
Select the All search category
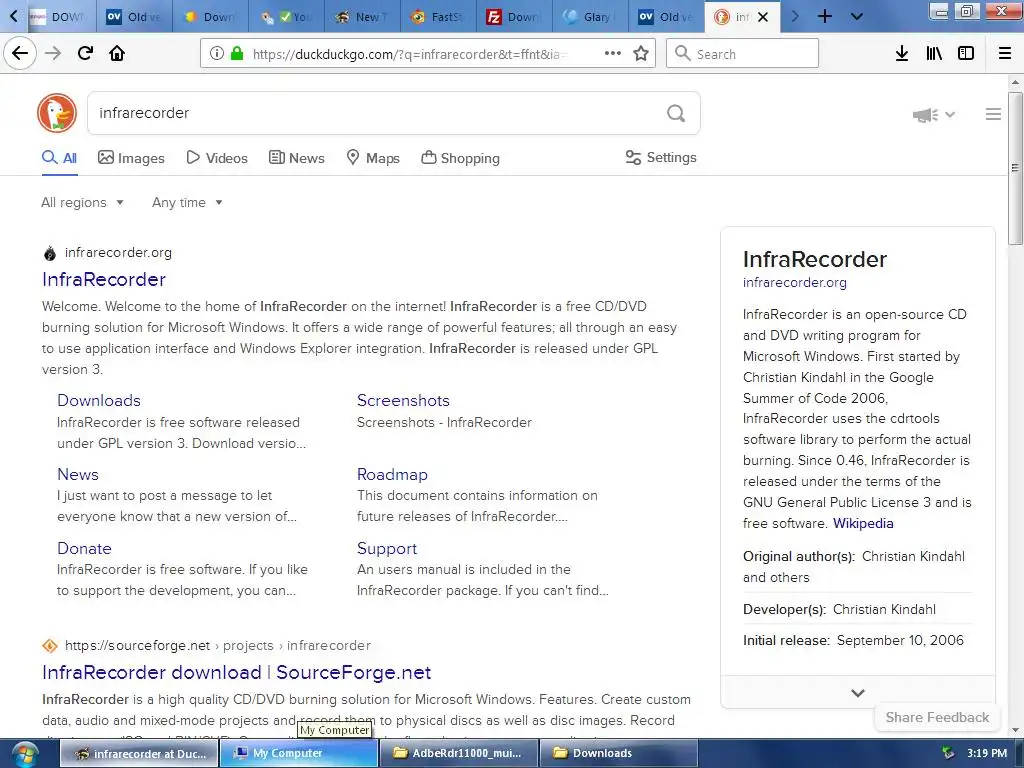coord(59,158)
